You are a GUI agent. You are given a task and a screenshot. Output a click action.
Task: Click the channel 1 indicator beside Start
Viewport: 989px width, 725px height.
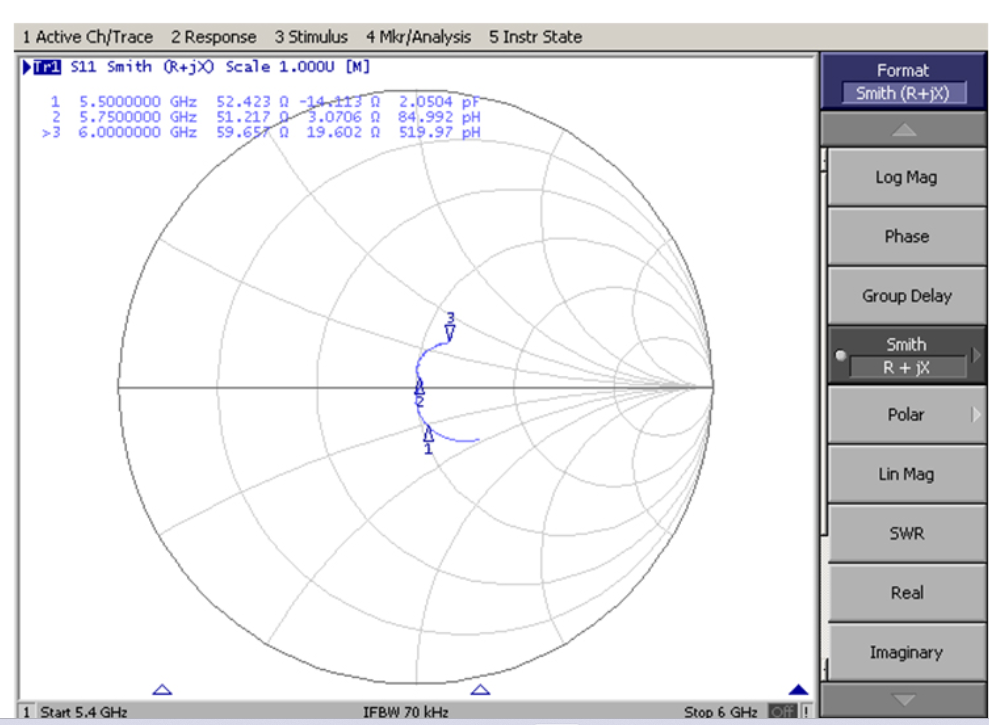coord(26,712)
